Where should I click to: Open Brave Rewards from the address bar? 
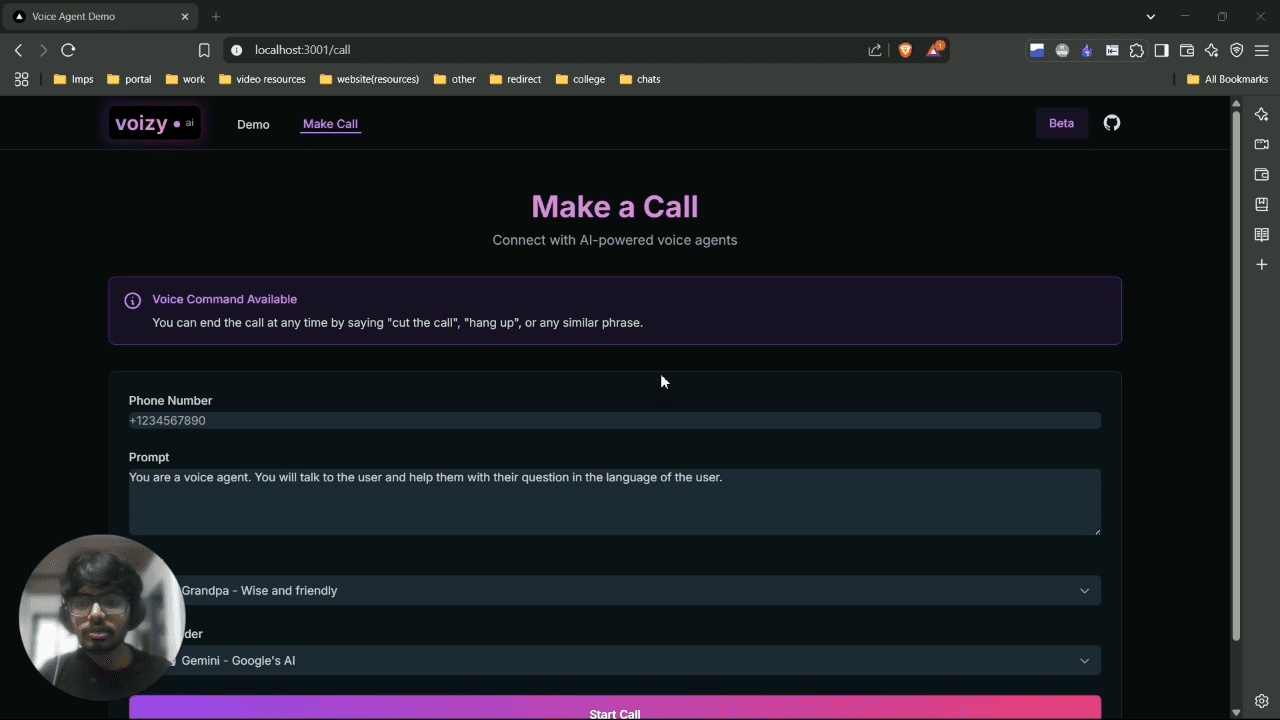tap(933, 49)
